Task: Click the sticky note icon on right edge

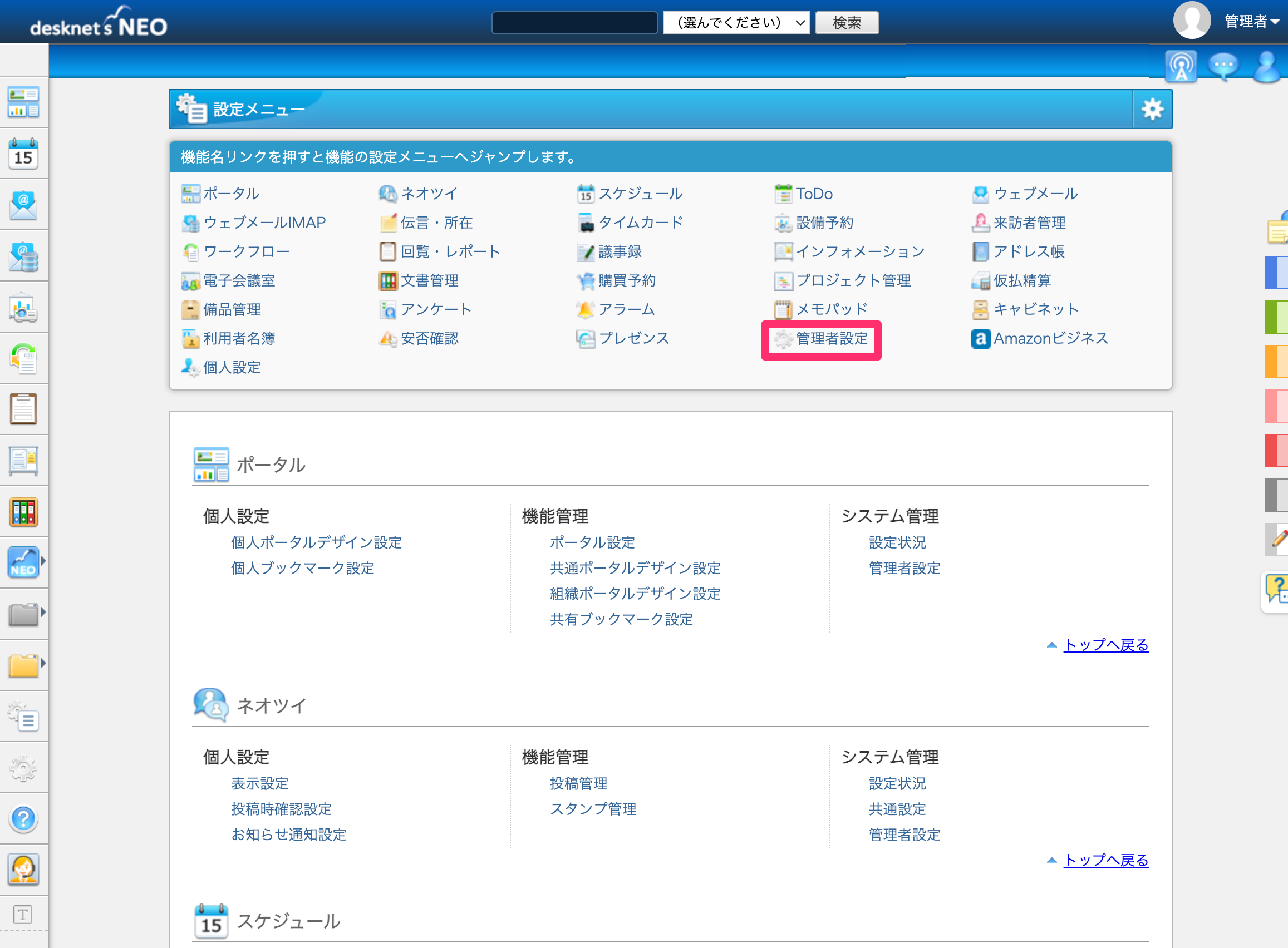Action: [x=1277, y=228]
